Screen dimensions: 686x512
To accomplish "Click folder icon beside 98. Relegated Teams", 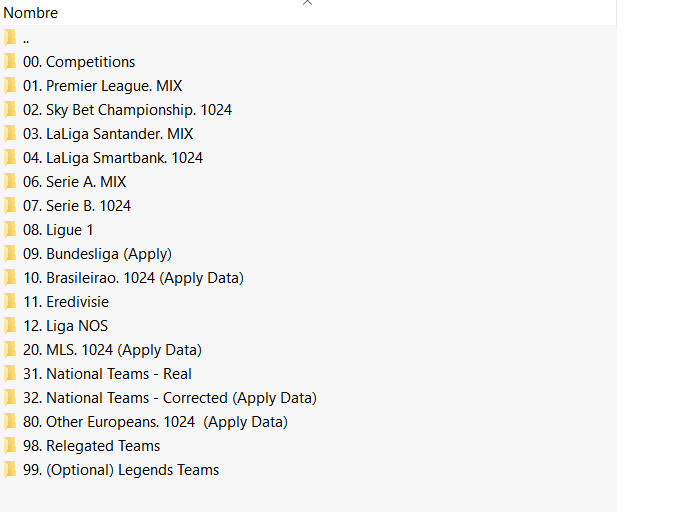I will [x=10, y=446].
